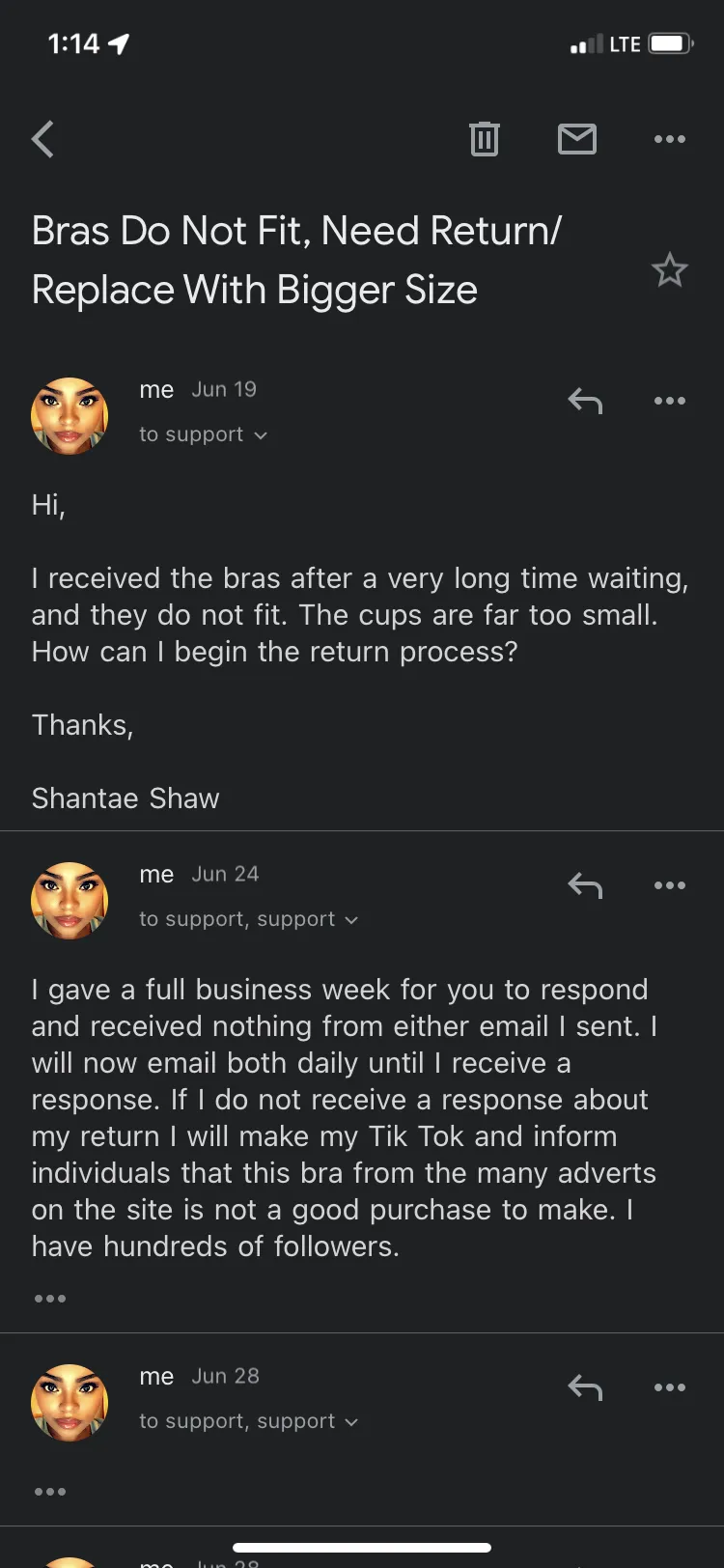
Task: Expand recipient details on Jun 19 message
Action: (204, 434)
